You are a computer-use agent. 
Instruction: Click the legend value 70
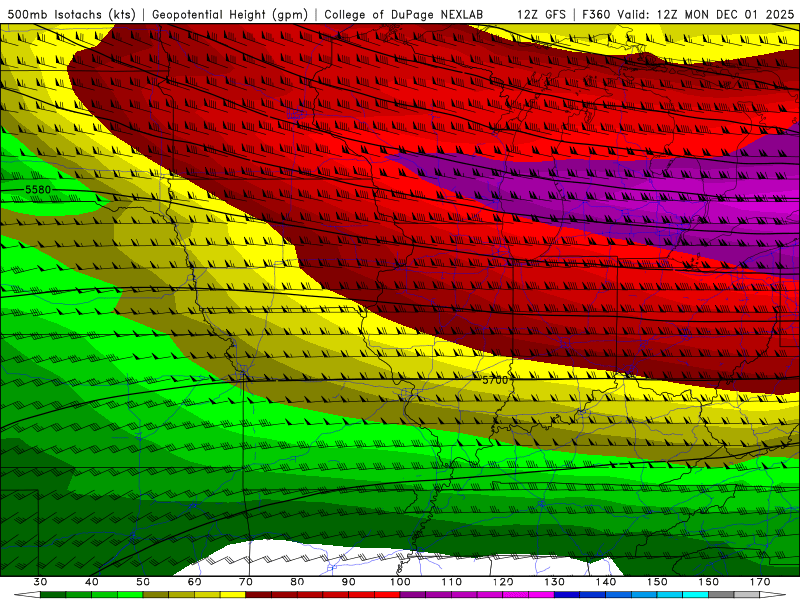pyautogui.click(x=246, y=582)
